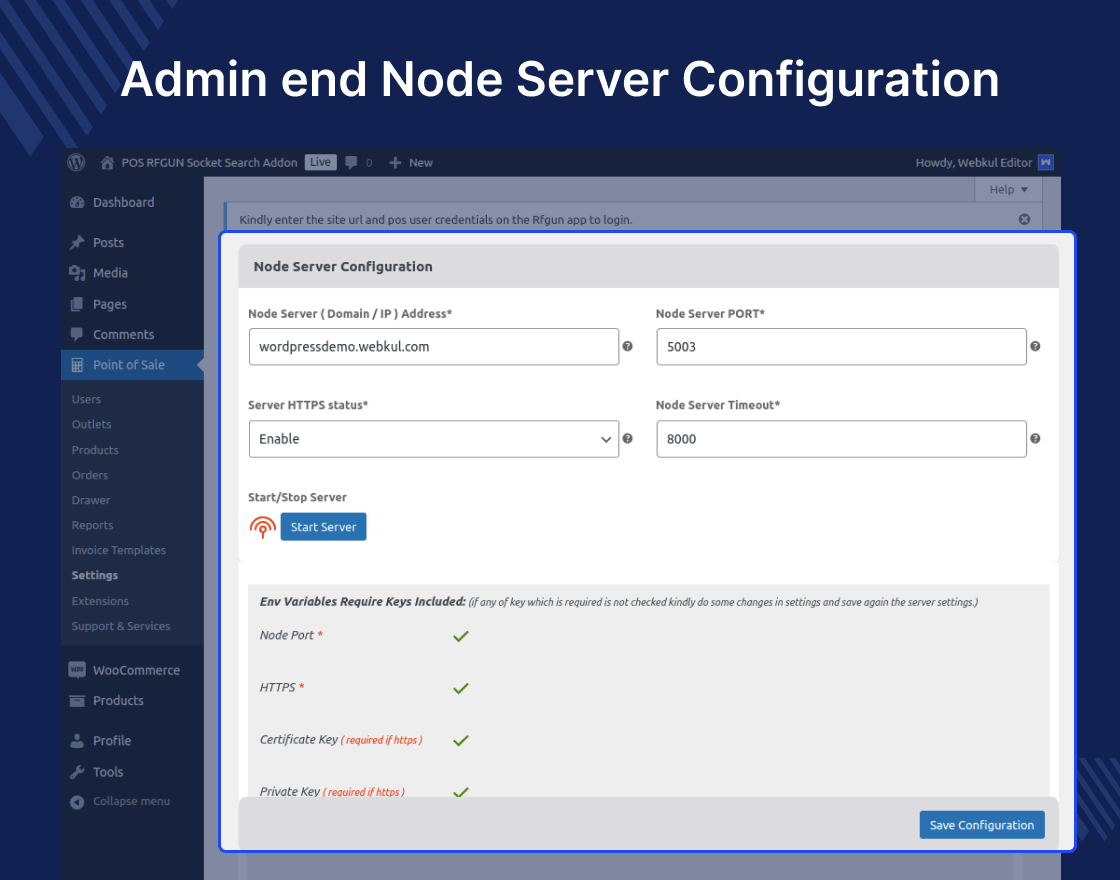Image resolution: width=1120 pixels, height=880 pixels.
Task: Click the Live status badge
Action: [321, 162]
